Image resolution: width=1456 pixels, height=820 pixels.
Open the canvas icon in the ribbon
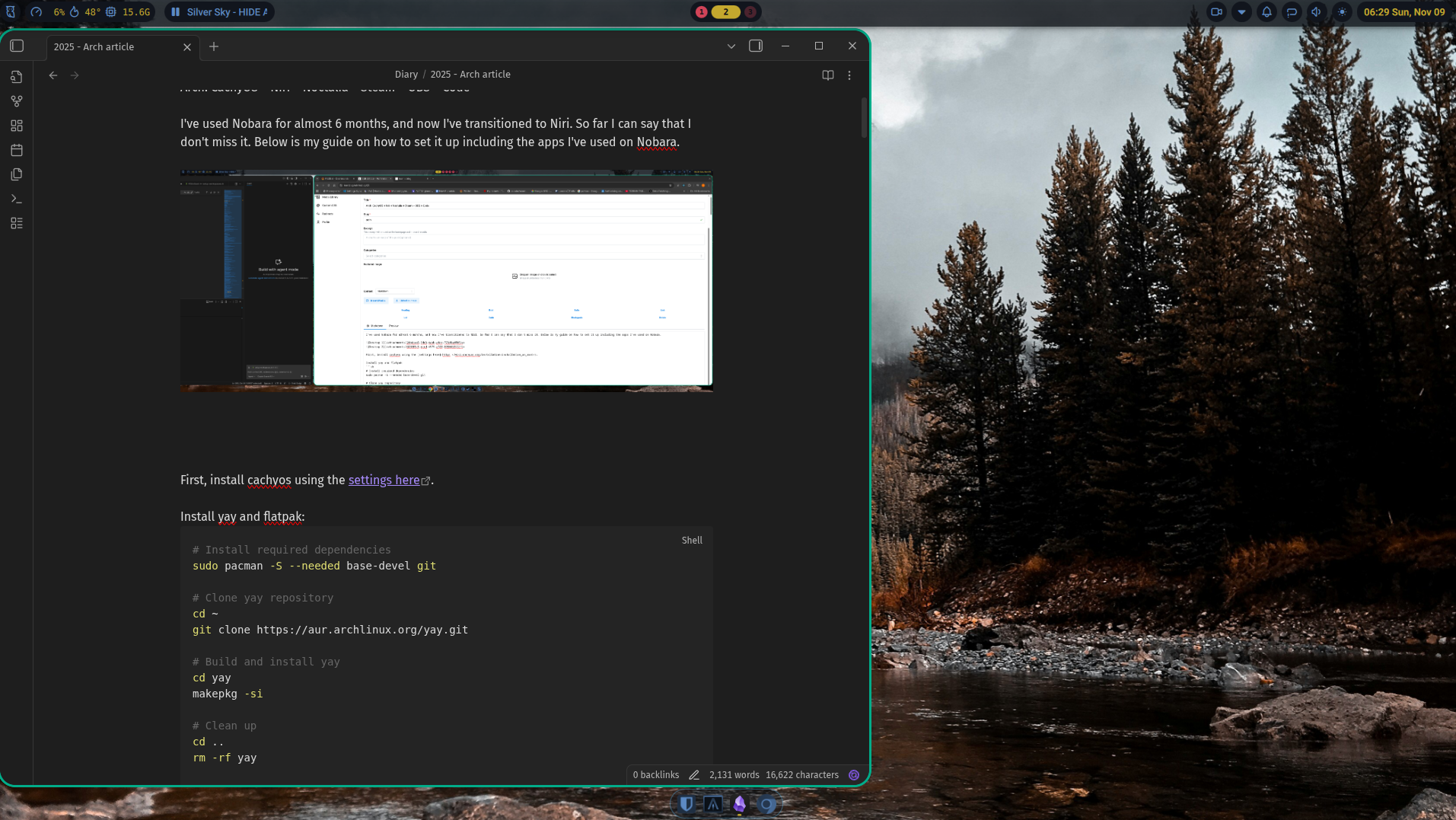[17, 126]
